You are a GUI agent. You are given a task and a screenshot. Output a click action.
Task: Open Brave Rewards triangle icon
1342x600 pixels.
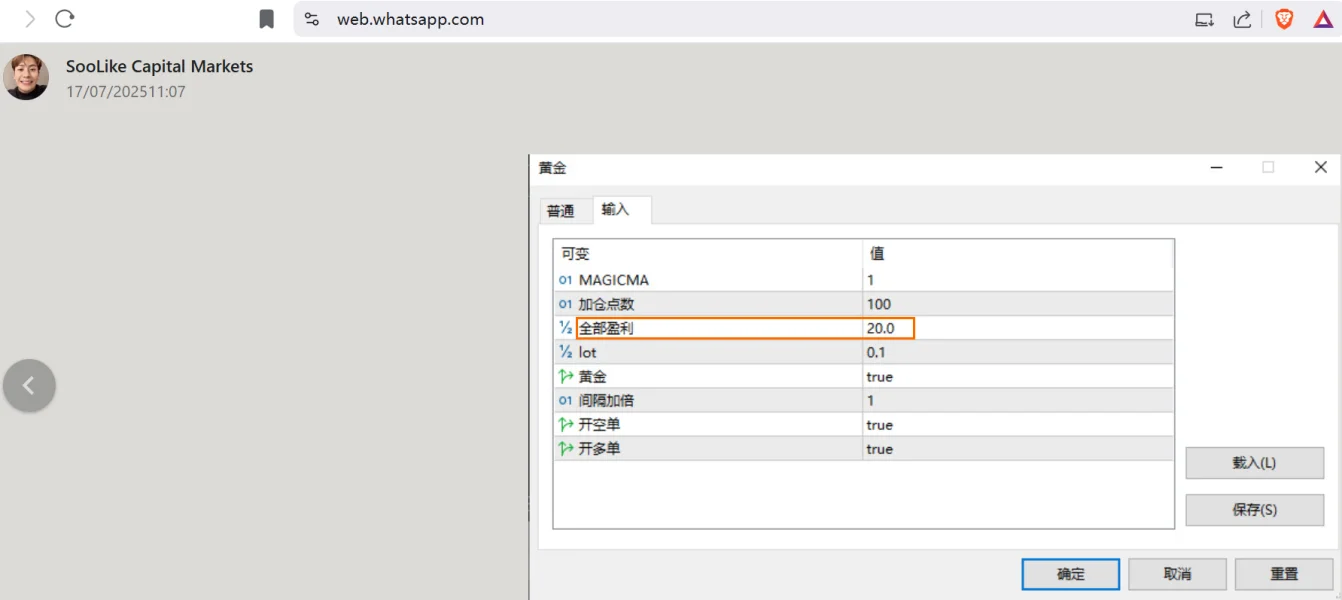(x=1322, y=19)
